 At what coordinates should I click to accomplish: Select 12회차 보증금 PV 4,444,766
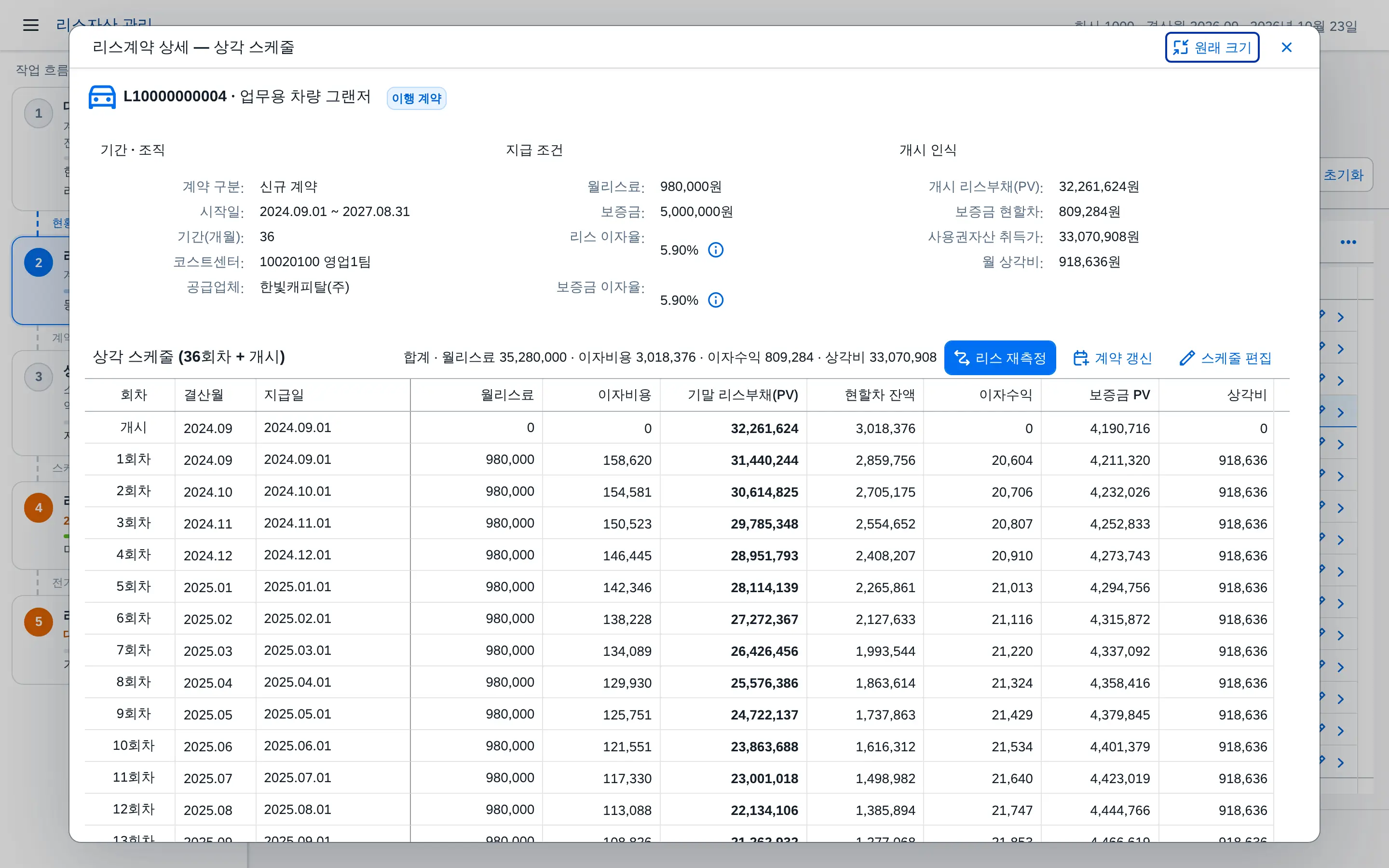click(x=1120, y=811)
